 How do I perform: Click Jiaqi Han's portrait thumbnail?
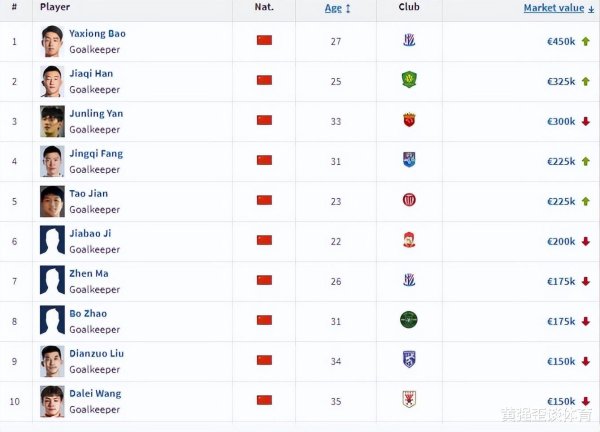click(52, 80)
